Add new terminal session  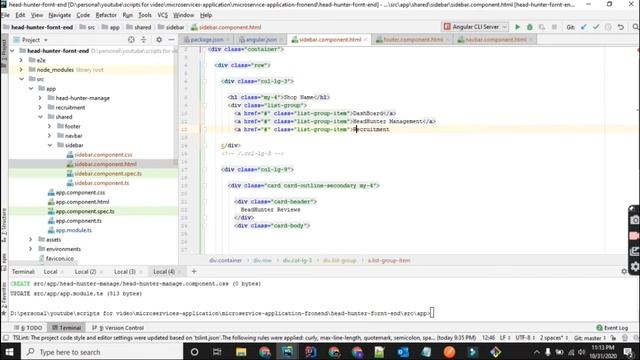194,271
